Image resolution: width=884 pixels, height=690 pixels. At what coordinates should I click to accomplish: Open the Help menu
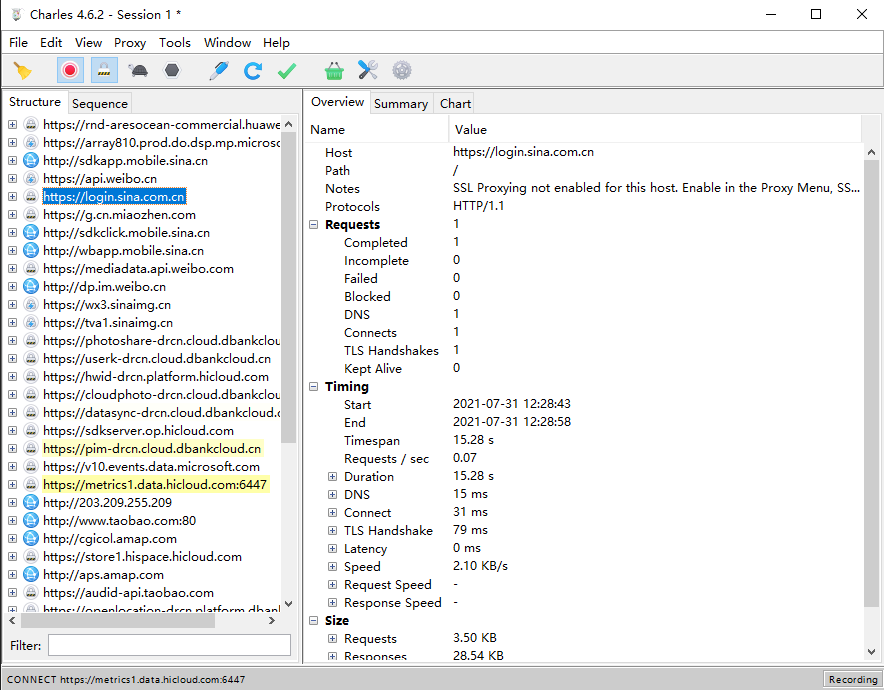(276, 43)
